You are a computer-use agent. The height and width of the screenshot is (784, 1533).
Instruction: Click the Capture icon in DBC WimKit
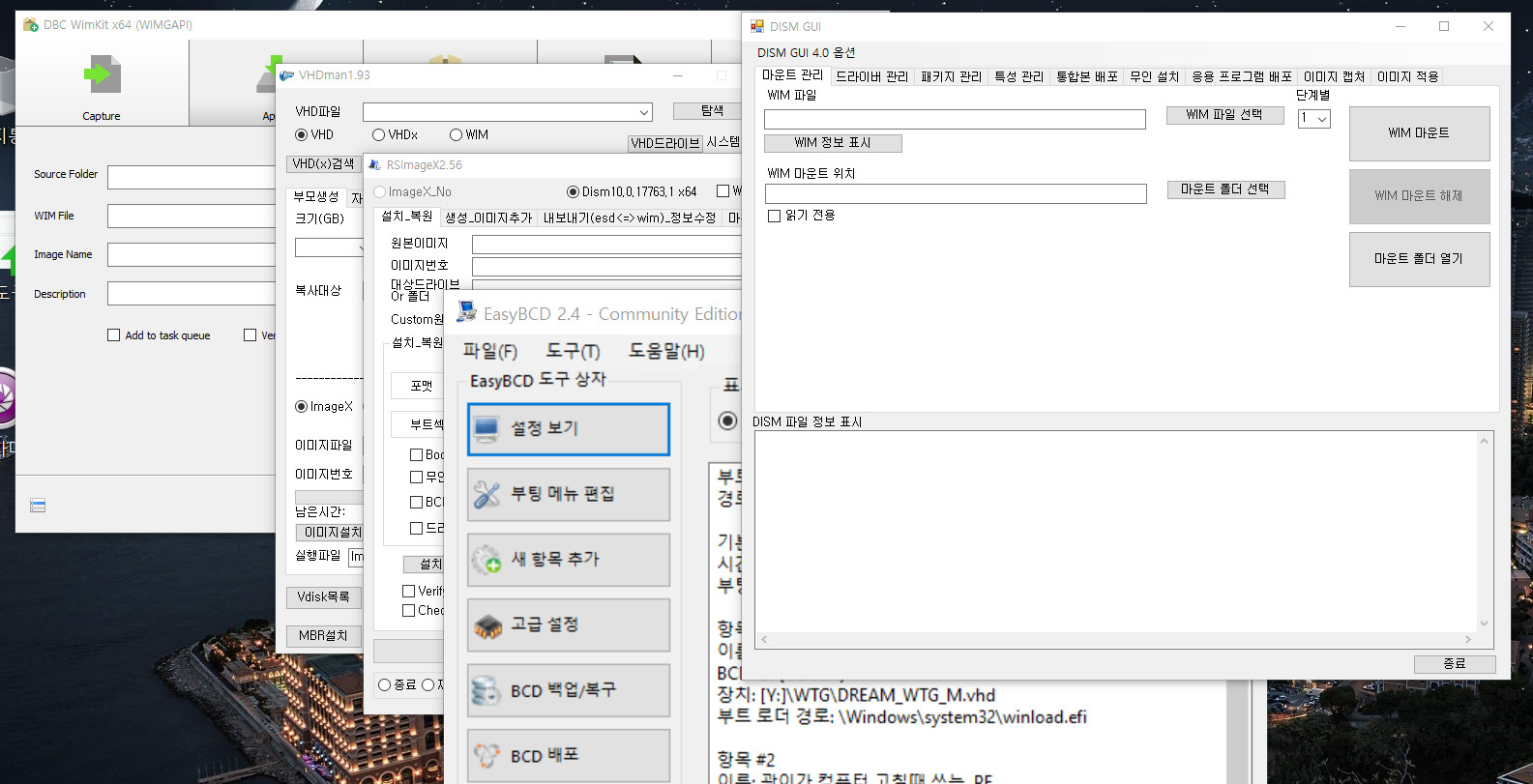102,74
